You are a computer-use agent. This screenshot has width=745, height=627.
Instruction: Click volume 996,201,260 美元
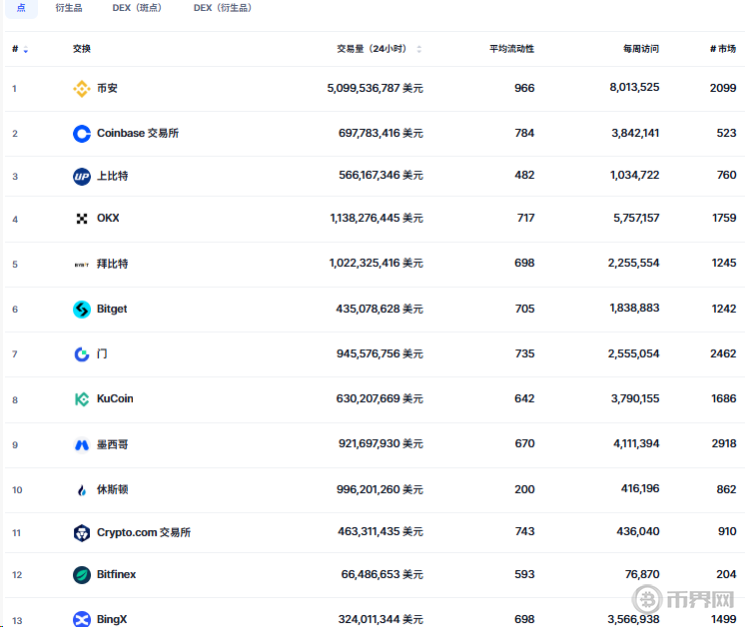[x=380, y=489]
